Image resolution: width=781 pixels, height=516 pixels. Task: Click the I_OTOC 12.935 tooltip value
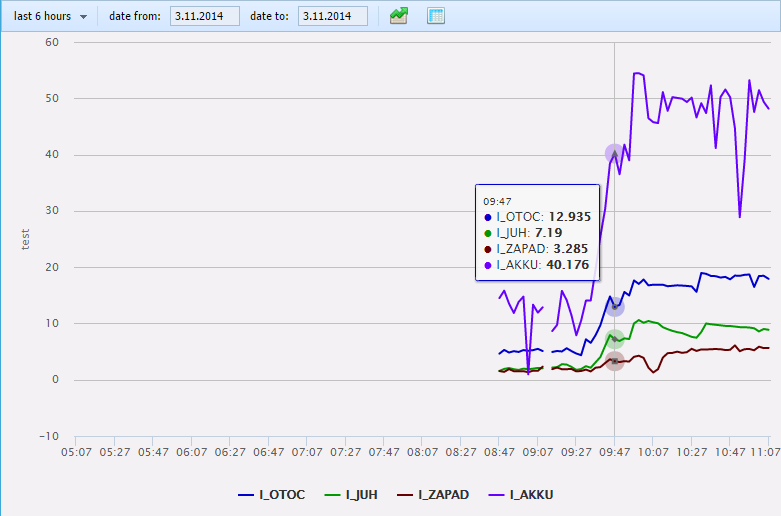(x=569, y=217)
